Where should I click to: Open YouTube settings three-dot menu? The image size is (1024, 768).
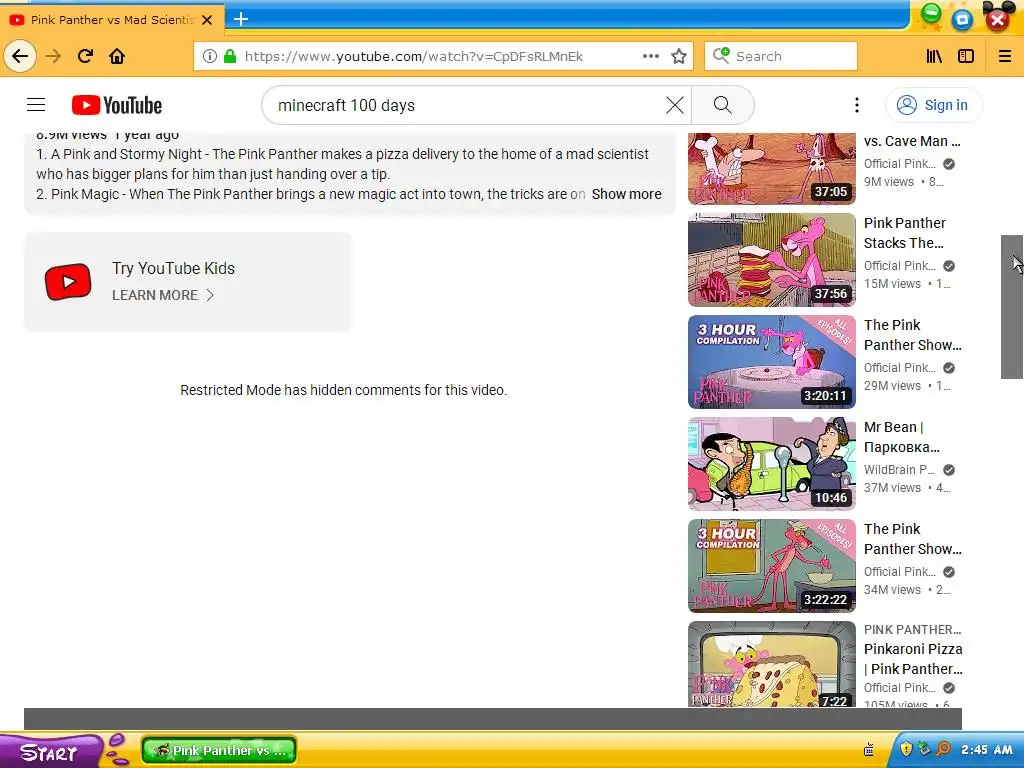tap(857, 105)
